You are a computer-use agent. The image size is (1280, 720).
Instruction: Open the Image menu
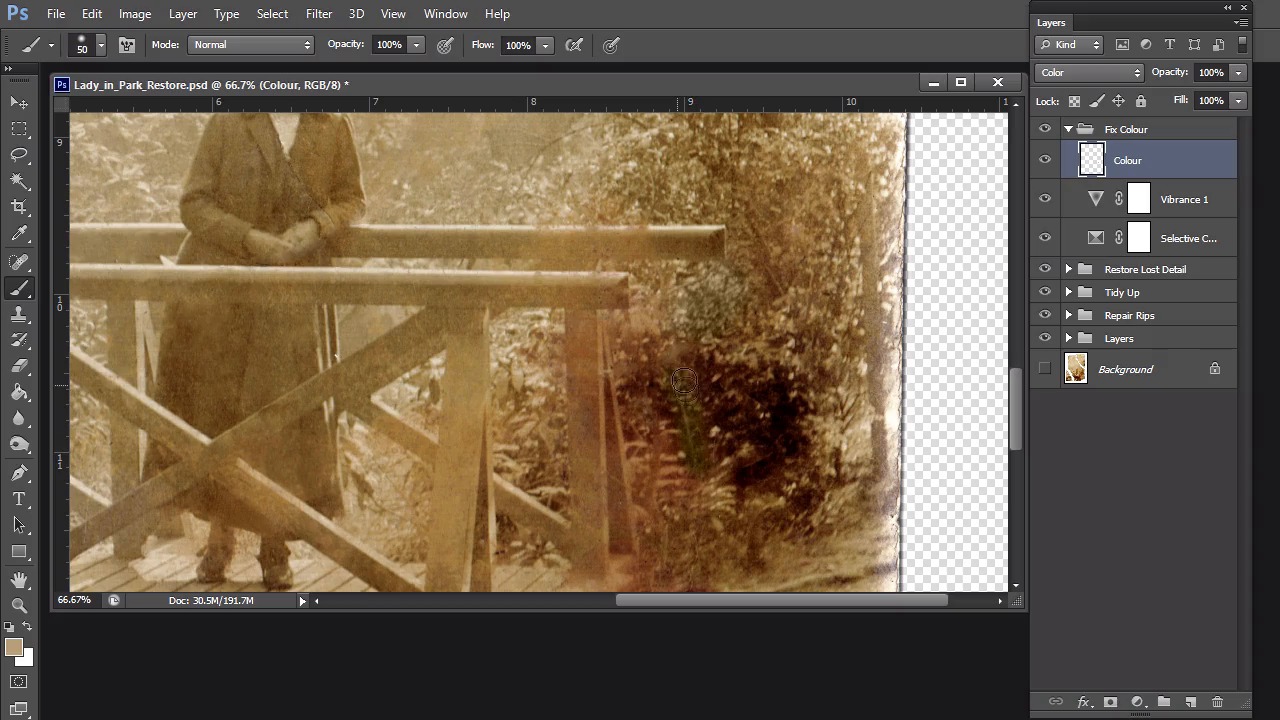click(135, 14)
